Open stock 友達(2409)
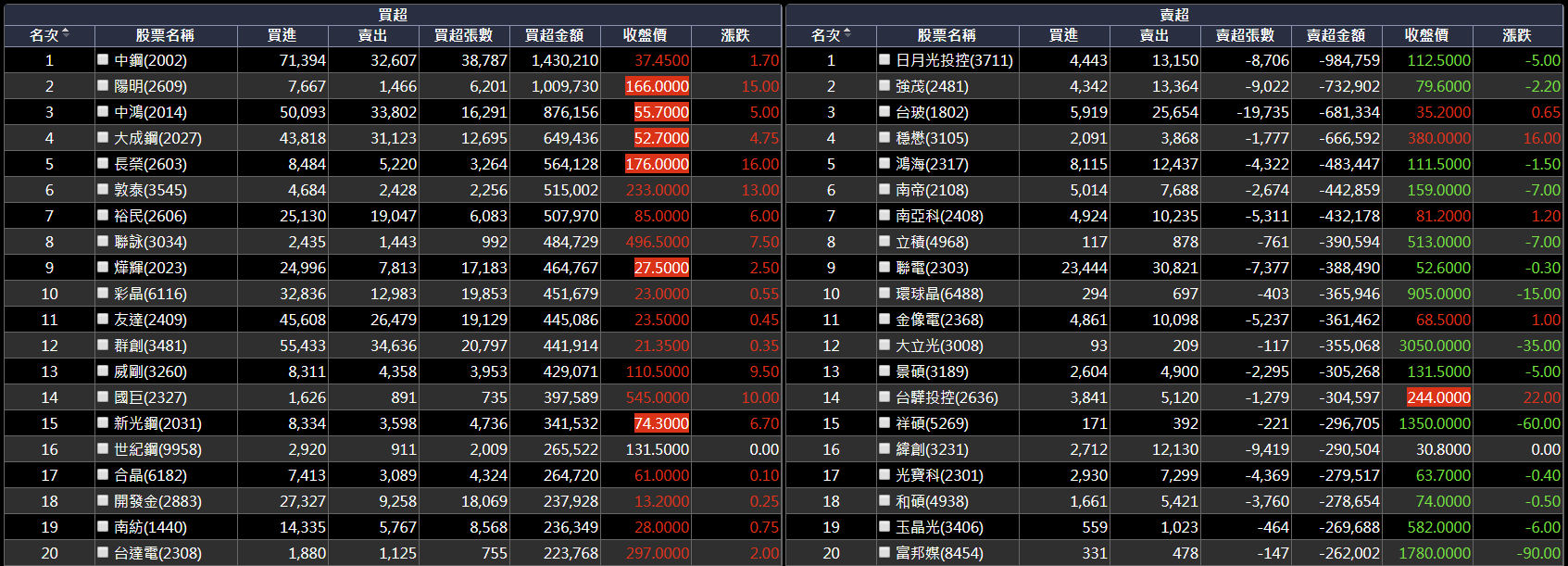The height and width of the screenshot is (566, 1568). (150, 320)
